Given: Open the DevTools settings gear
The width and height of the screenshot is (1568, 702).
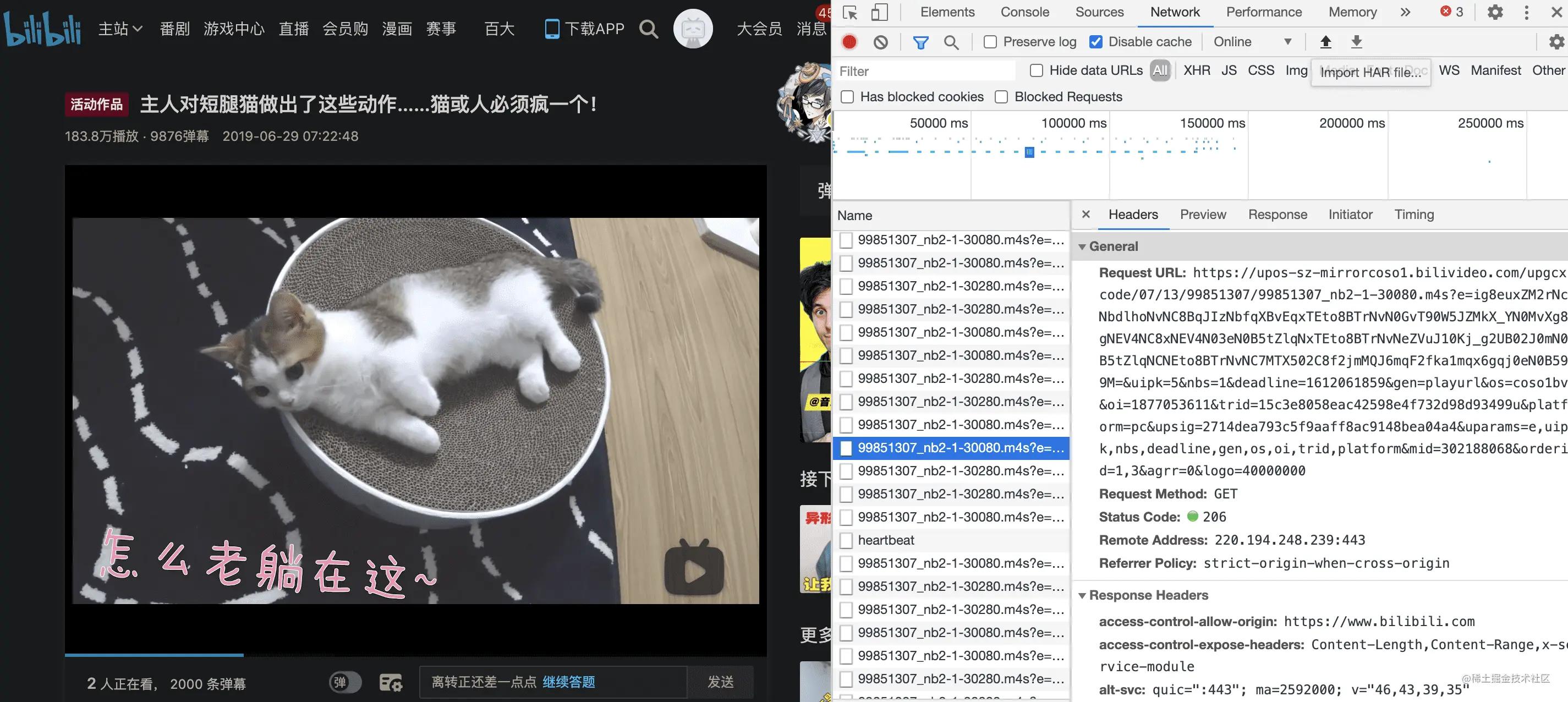Looking at the screenshot, I should pos(1495,12).
